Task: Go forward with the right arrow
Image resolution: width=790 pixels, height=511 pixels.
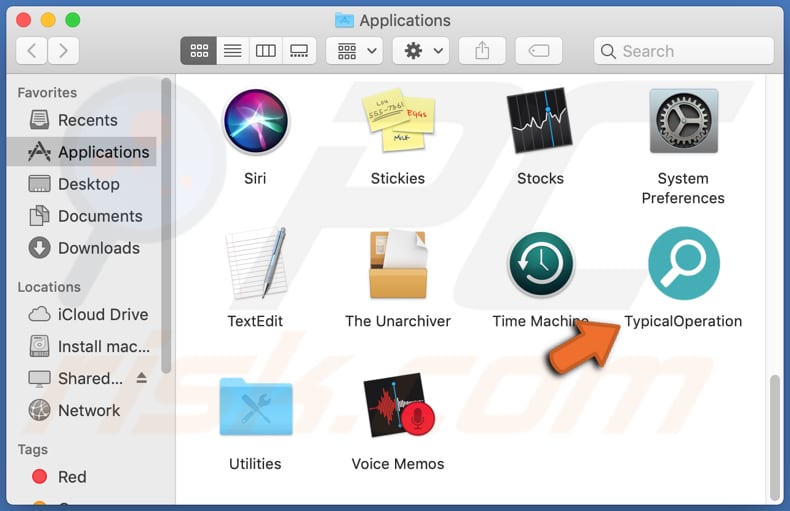Action: [63, 50]
